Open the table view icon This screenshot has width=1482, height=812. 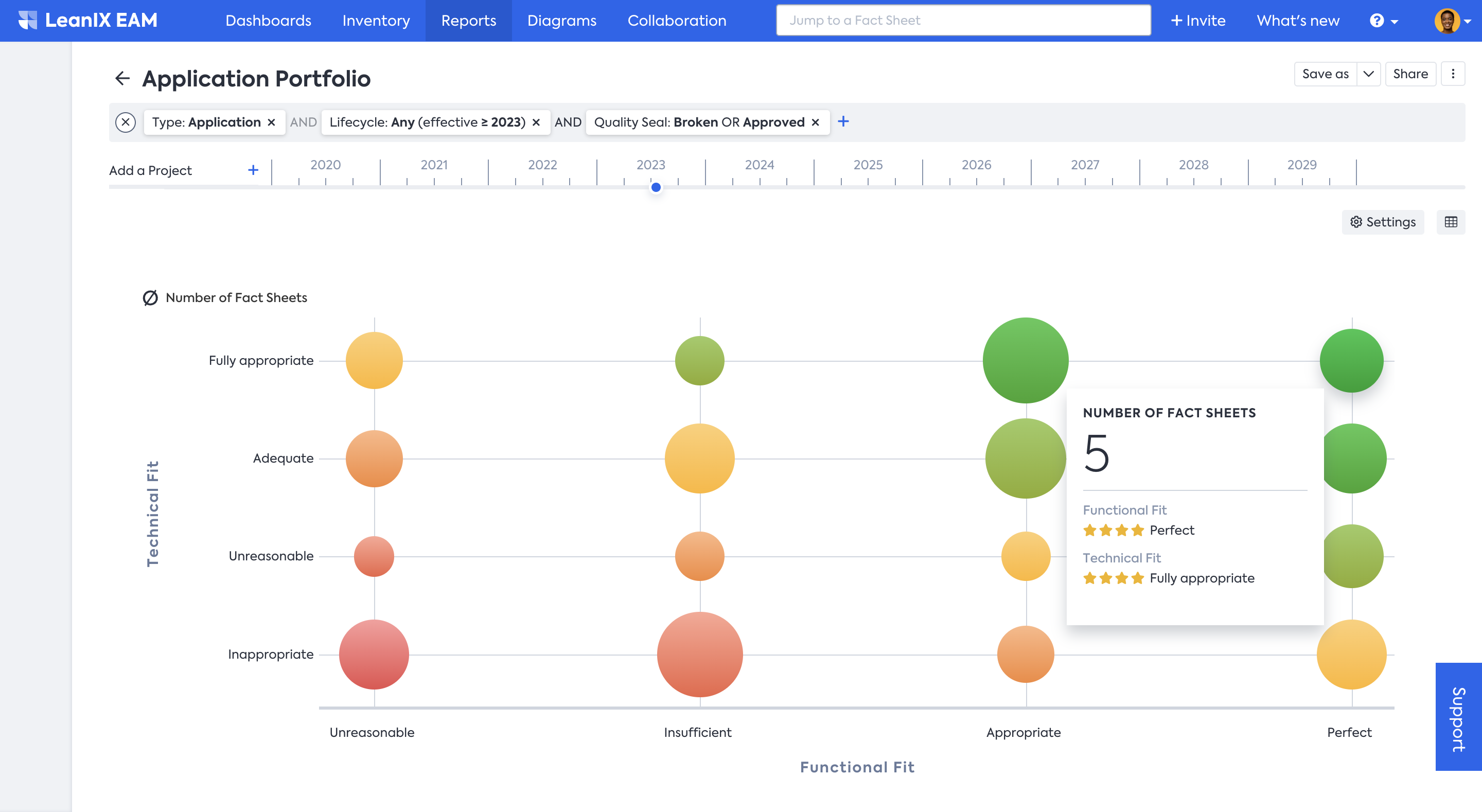pos(1451,222)
